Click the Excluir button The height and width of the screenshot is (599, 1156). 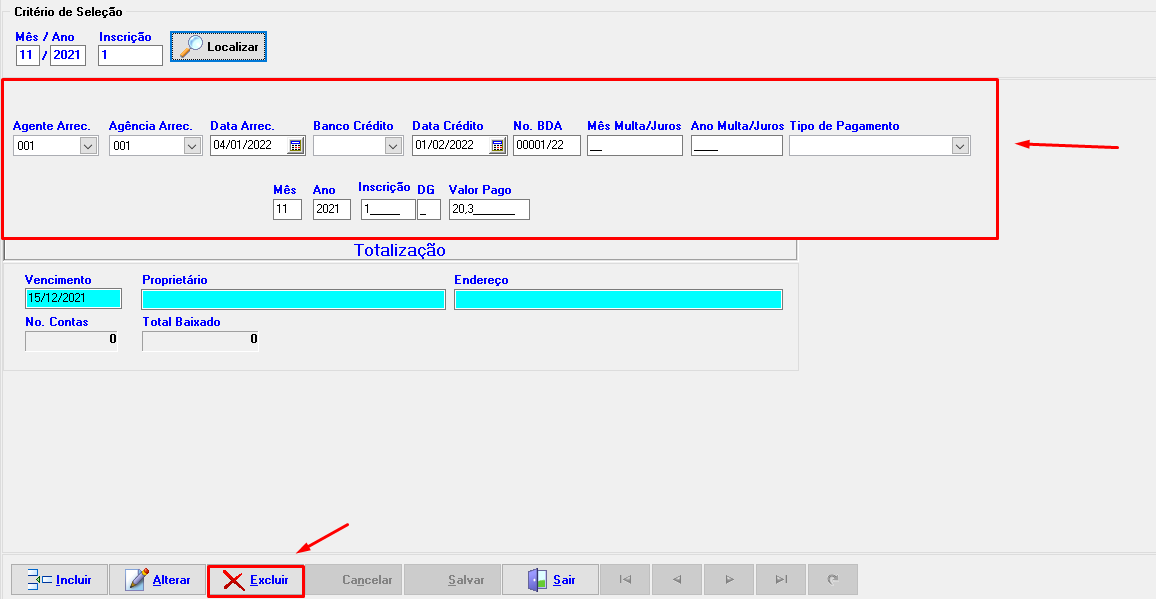(255, 580)
